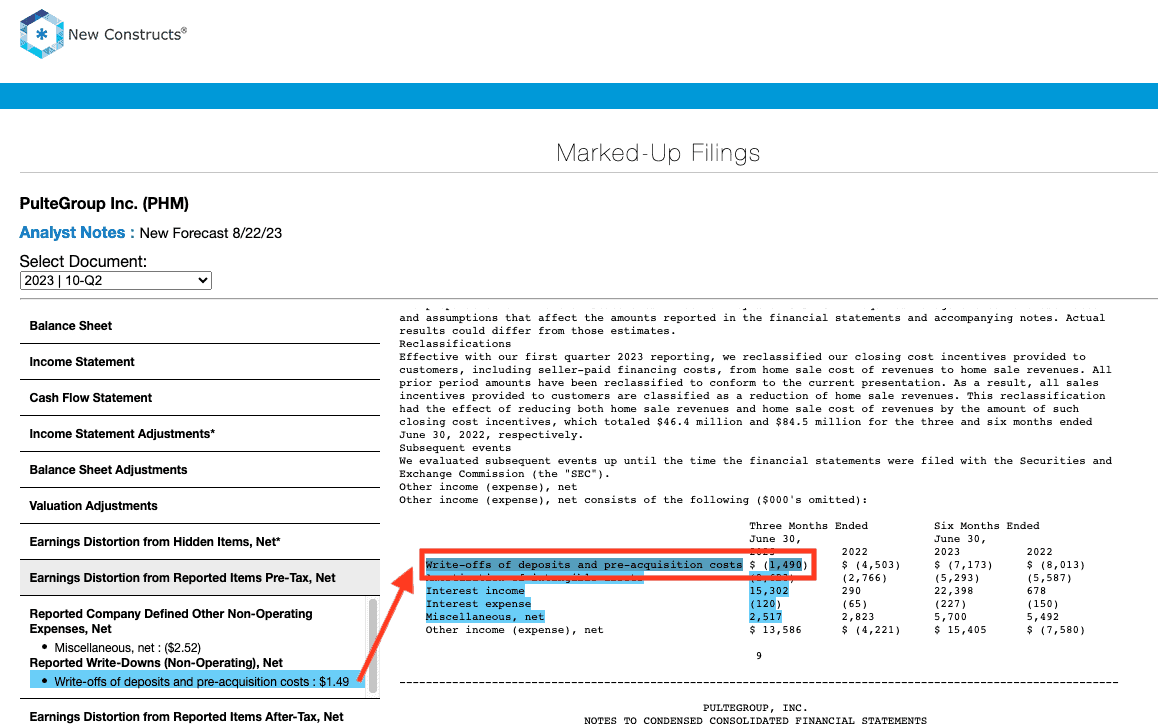Click the 'Three Months Ended' column header
1158x724 pixels.
(809, 526)
